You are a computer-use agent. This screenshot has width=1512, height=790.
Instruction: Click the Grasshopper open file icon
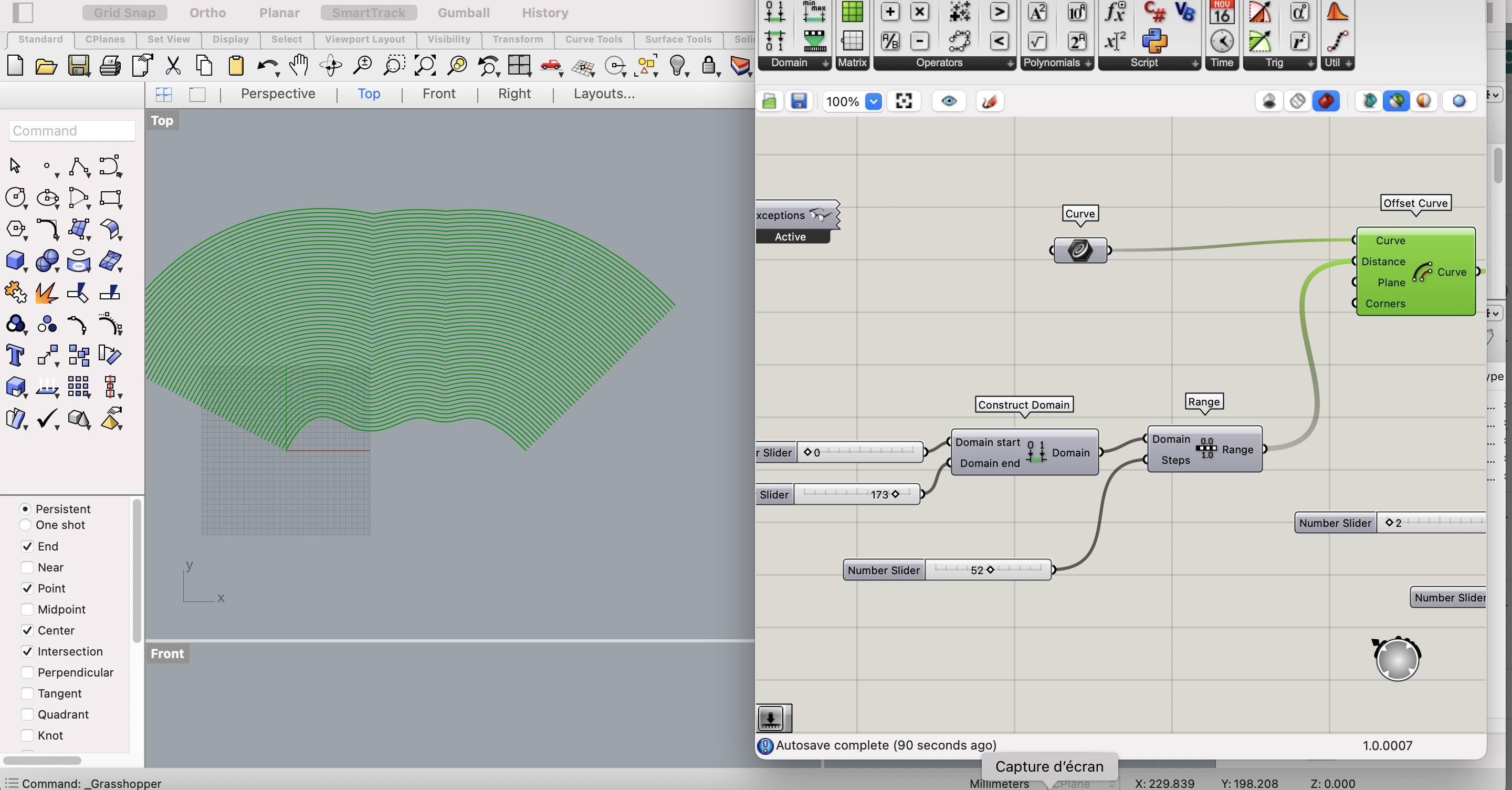point(770,101)
